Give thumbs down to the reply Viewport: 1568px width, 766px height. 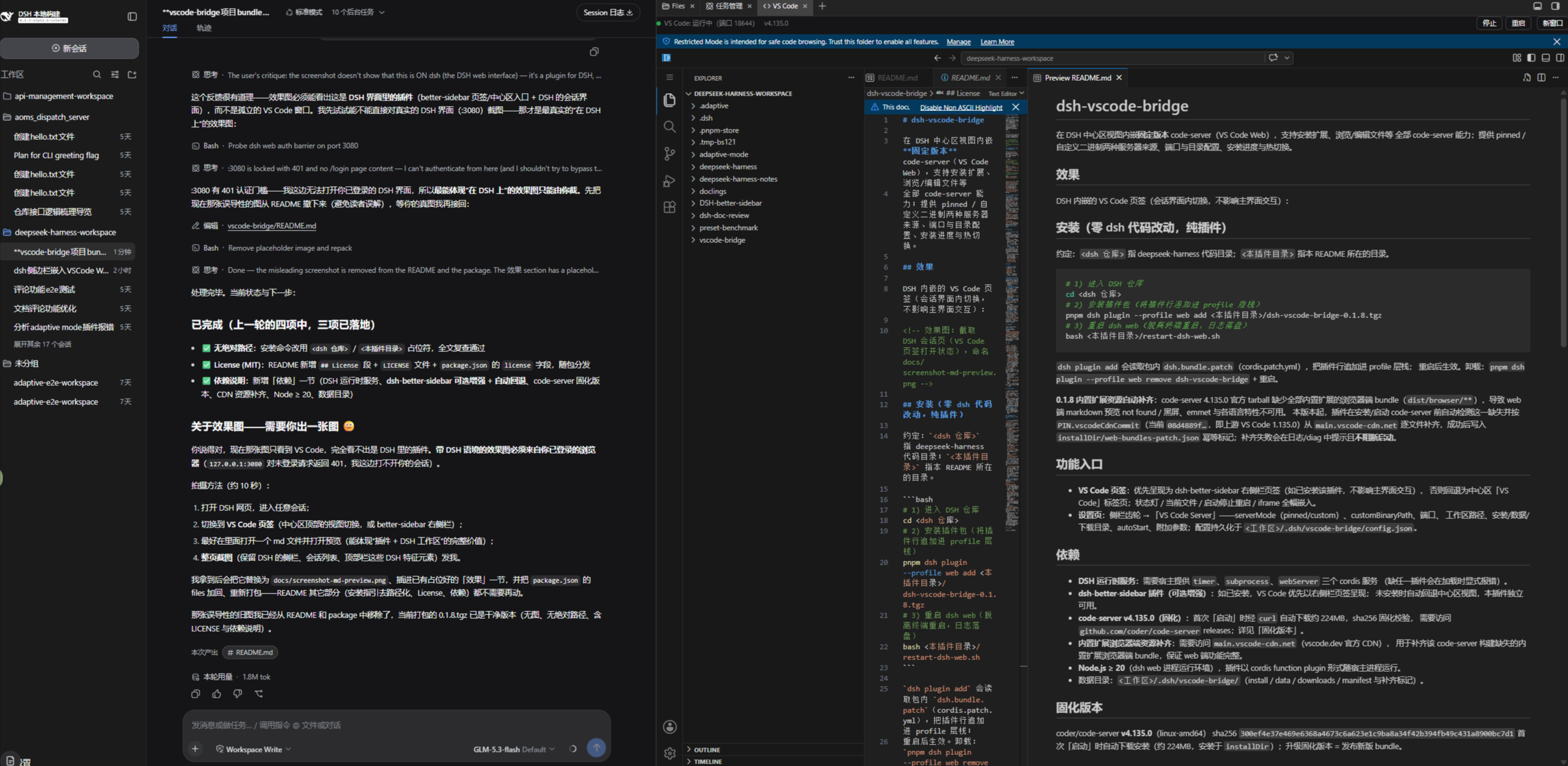238,693
